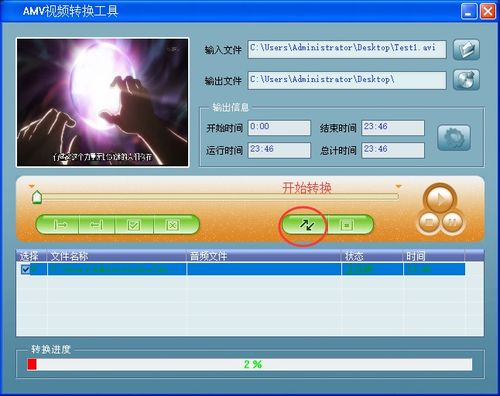Click the timeline slider handle

37,197
